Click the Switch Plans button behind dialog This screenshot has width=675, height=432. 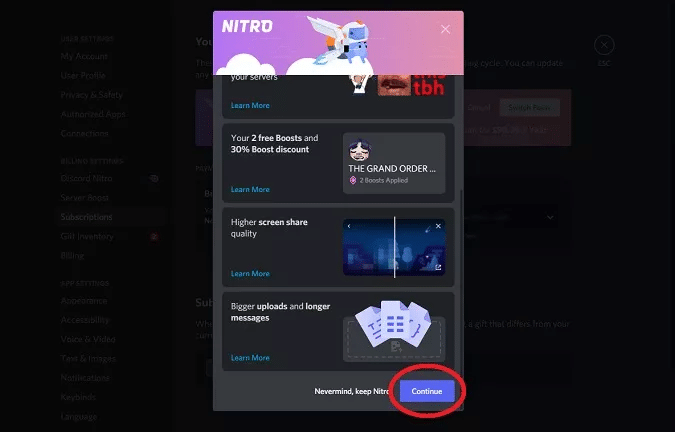[529, 108]
